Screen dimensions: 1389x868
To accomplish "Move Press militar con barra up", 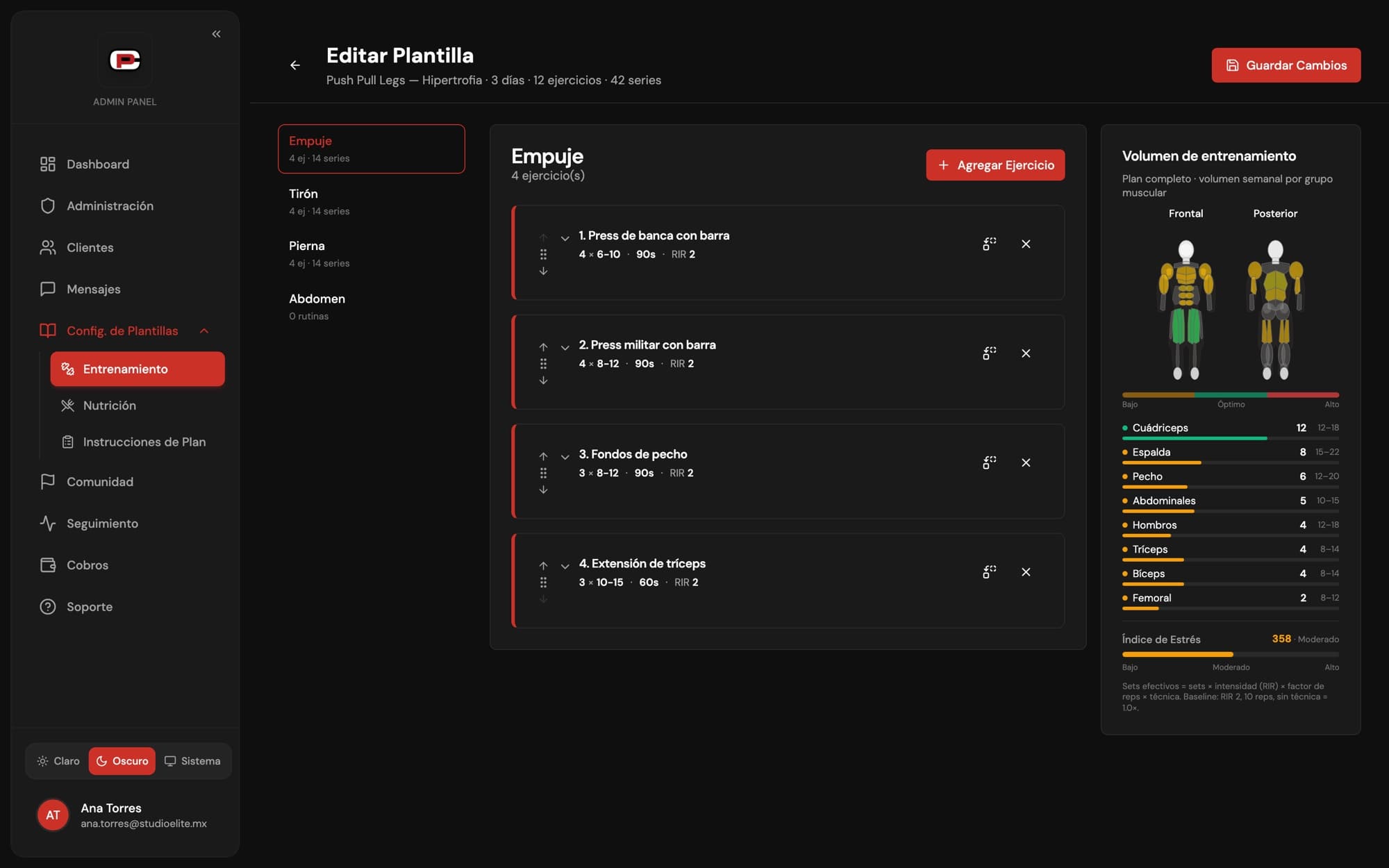I will [x=543, y=347].
